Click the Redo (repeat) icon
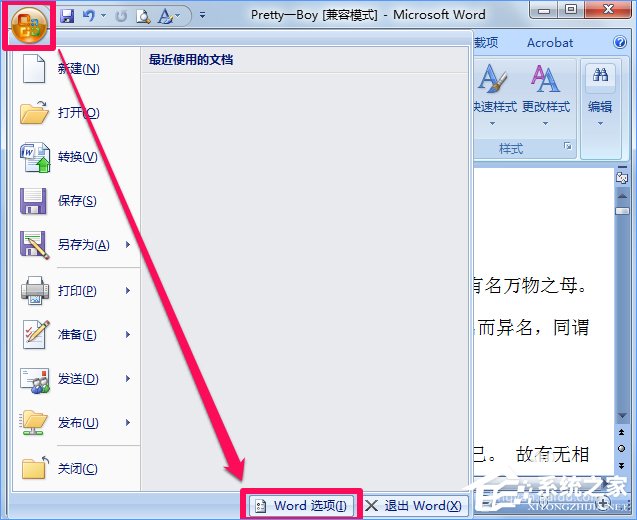The width and height of the screenshot is (637, 520). 121,16
